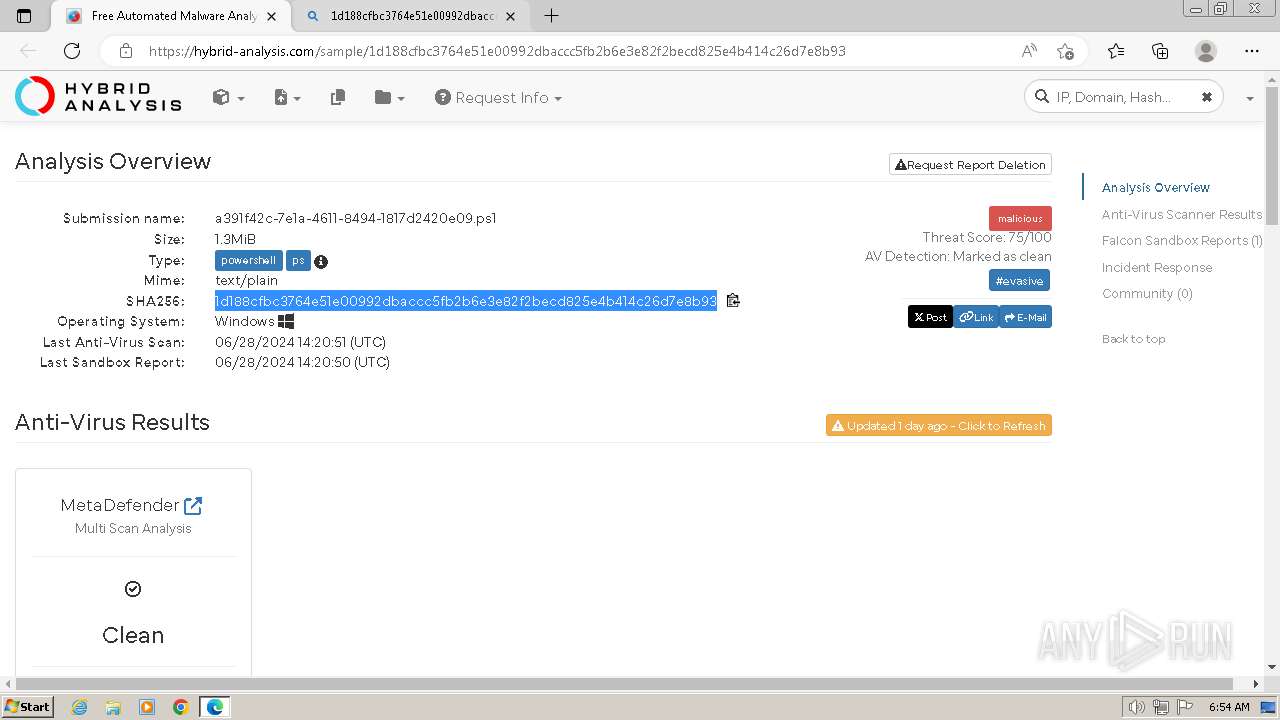1280x720 pixels.
Task: Expand the Request Info menu
Action: (x=498, y=97)
